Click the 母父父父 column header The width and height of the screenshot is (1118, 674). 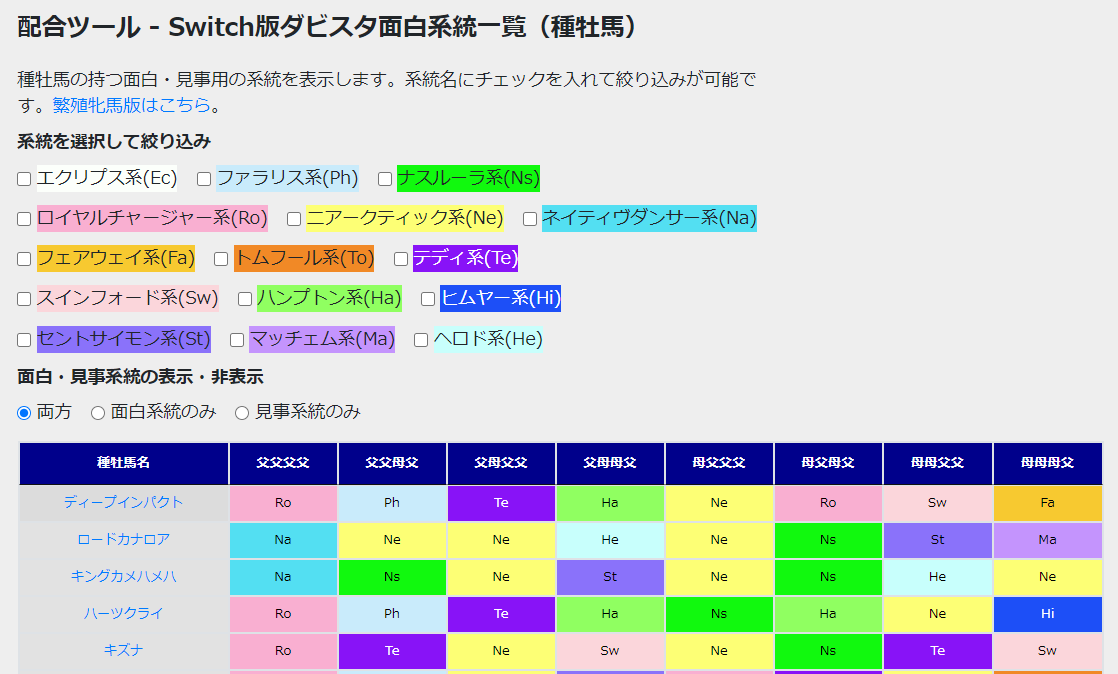click(x=719, y=464)
